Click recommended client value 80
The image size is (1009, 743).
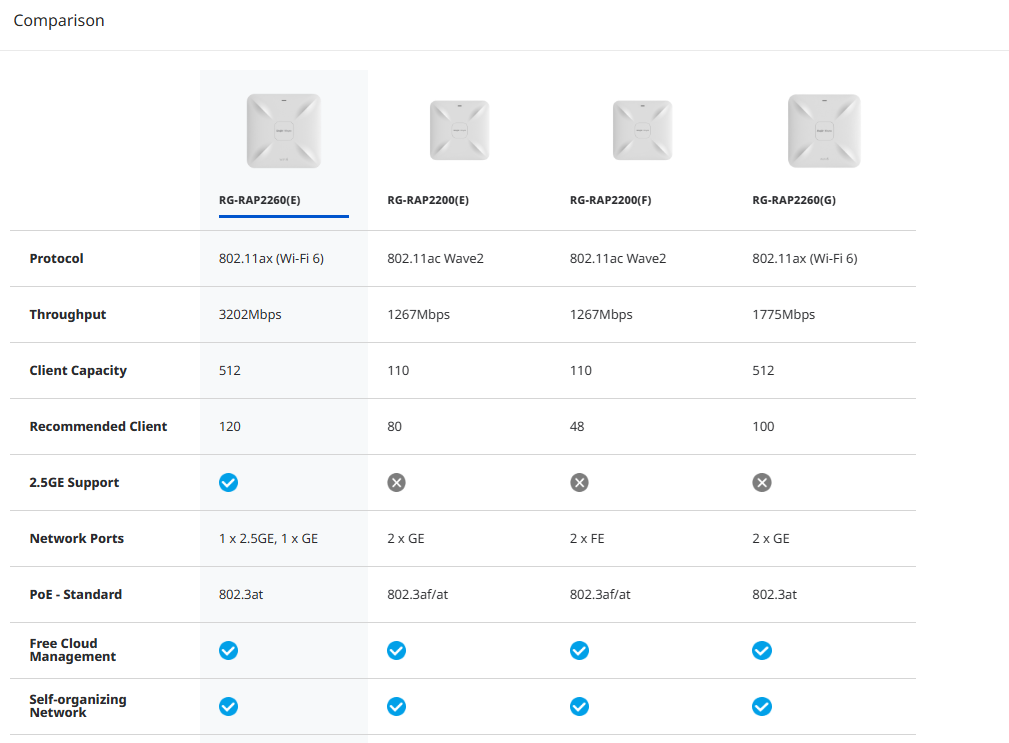(x=394, y=427)
